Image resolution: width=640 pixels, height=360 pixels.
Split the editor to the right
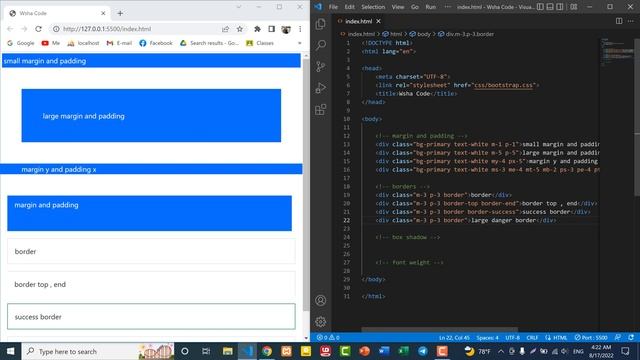coord(619,21)
